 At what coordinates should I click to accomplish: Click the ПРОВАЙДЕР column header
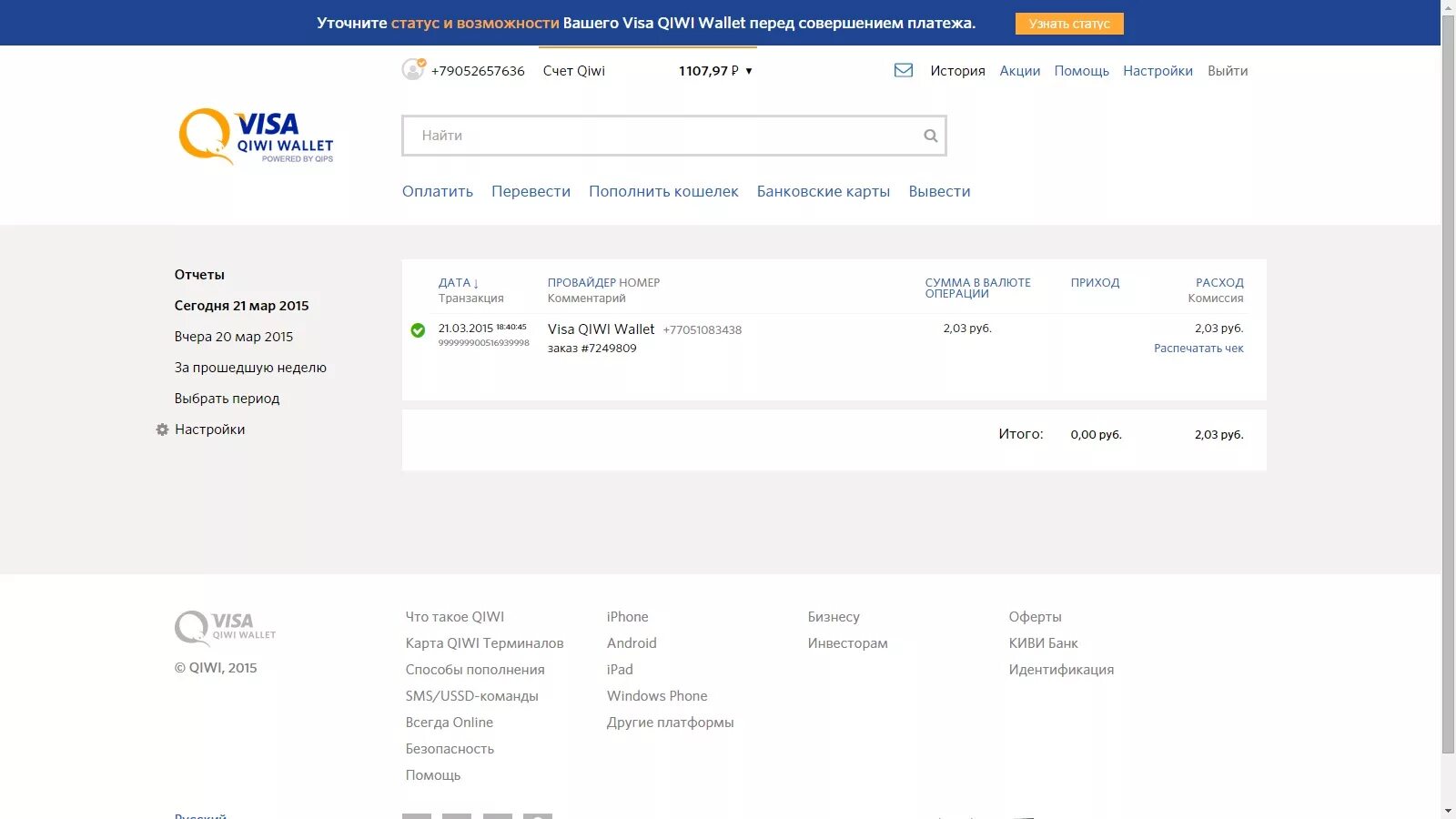click(581, 283)
